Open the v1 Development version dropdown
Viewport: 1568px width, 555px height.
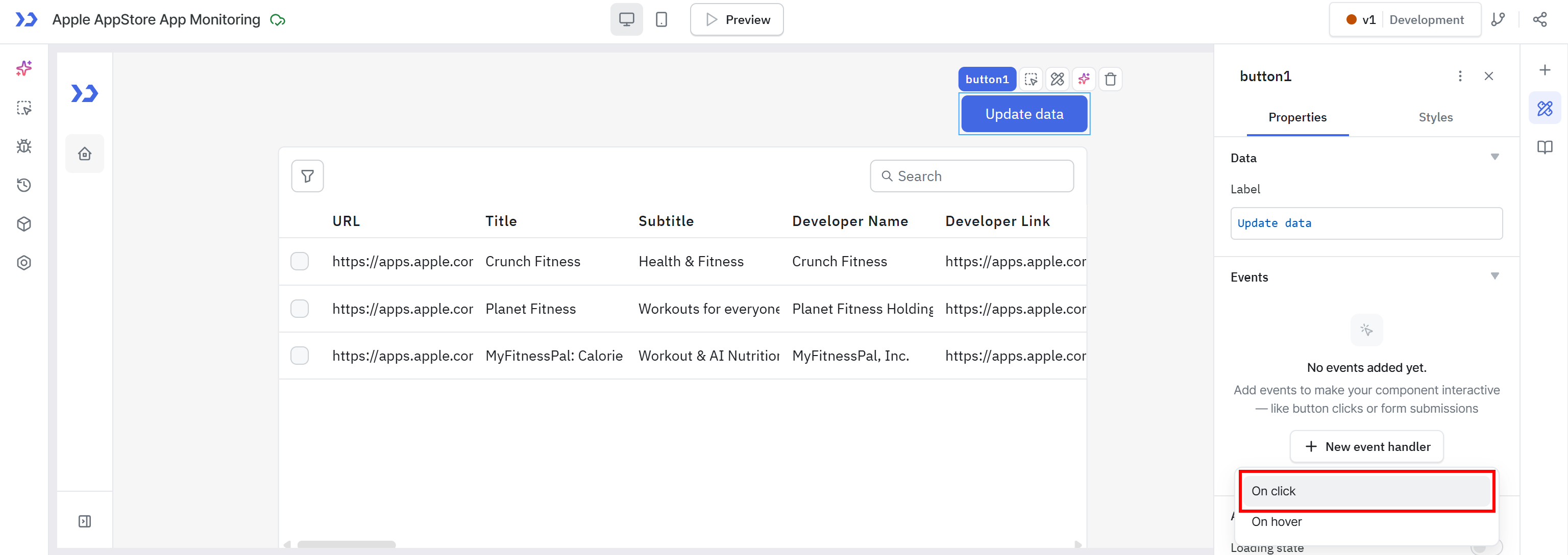tap(1405, 19)
